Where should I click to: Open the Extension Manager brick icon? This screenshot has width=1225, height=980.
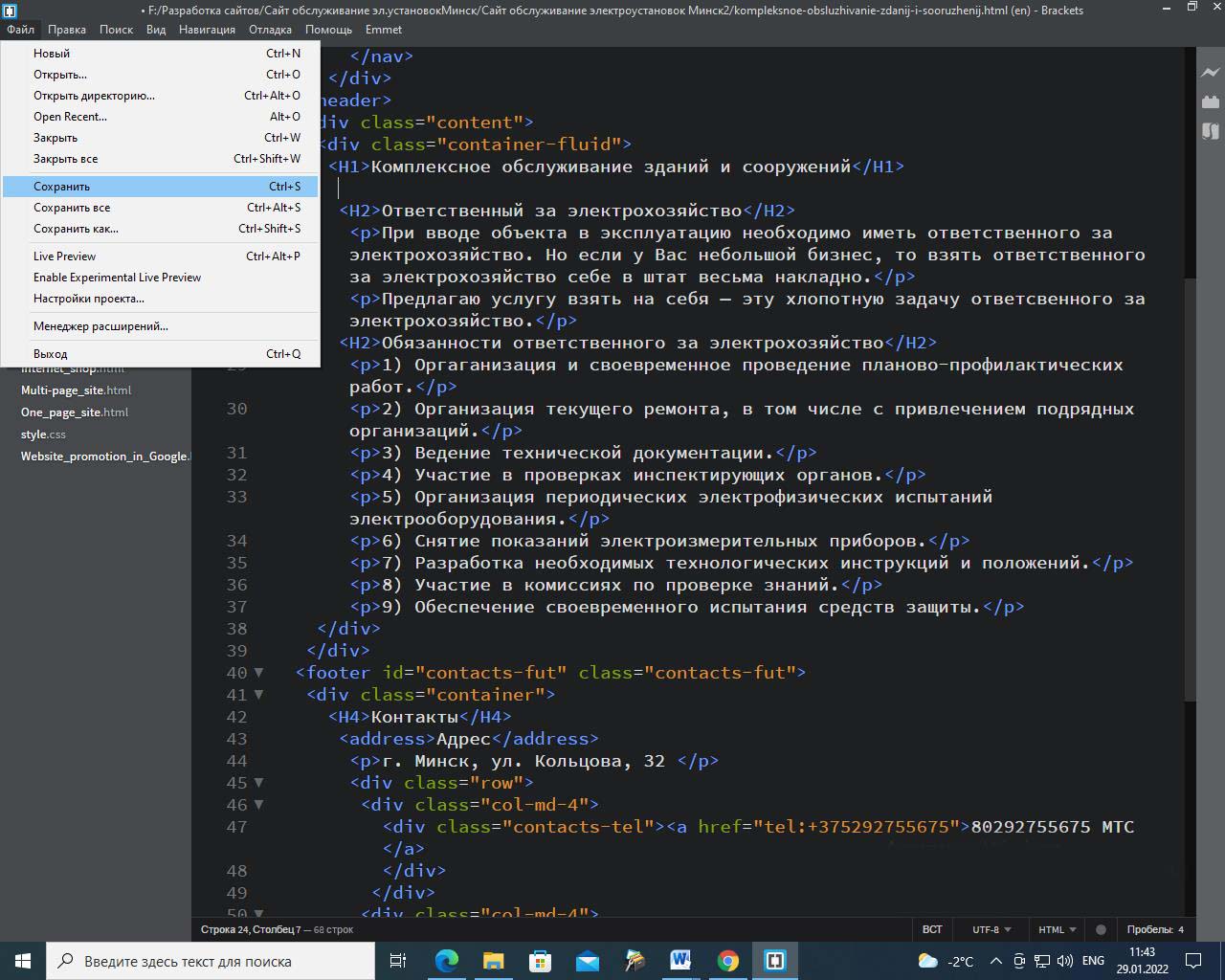[x=1210, y=101]
